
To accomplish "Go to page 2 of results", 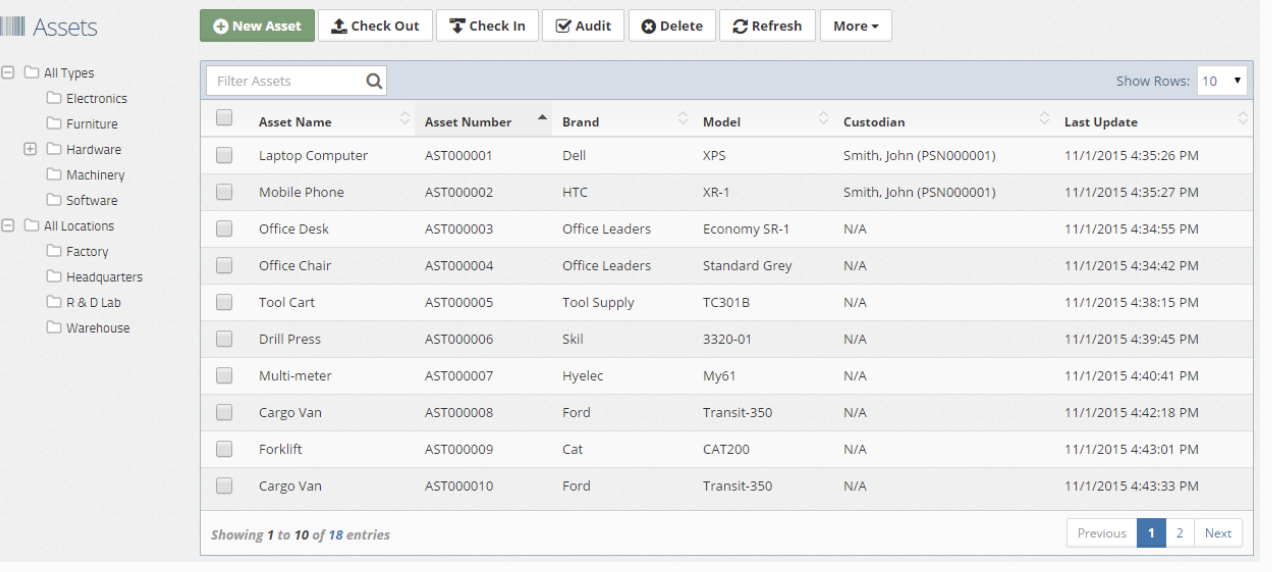I will tap(1179, 533).
